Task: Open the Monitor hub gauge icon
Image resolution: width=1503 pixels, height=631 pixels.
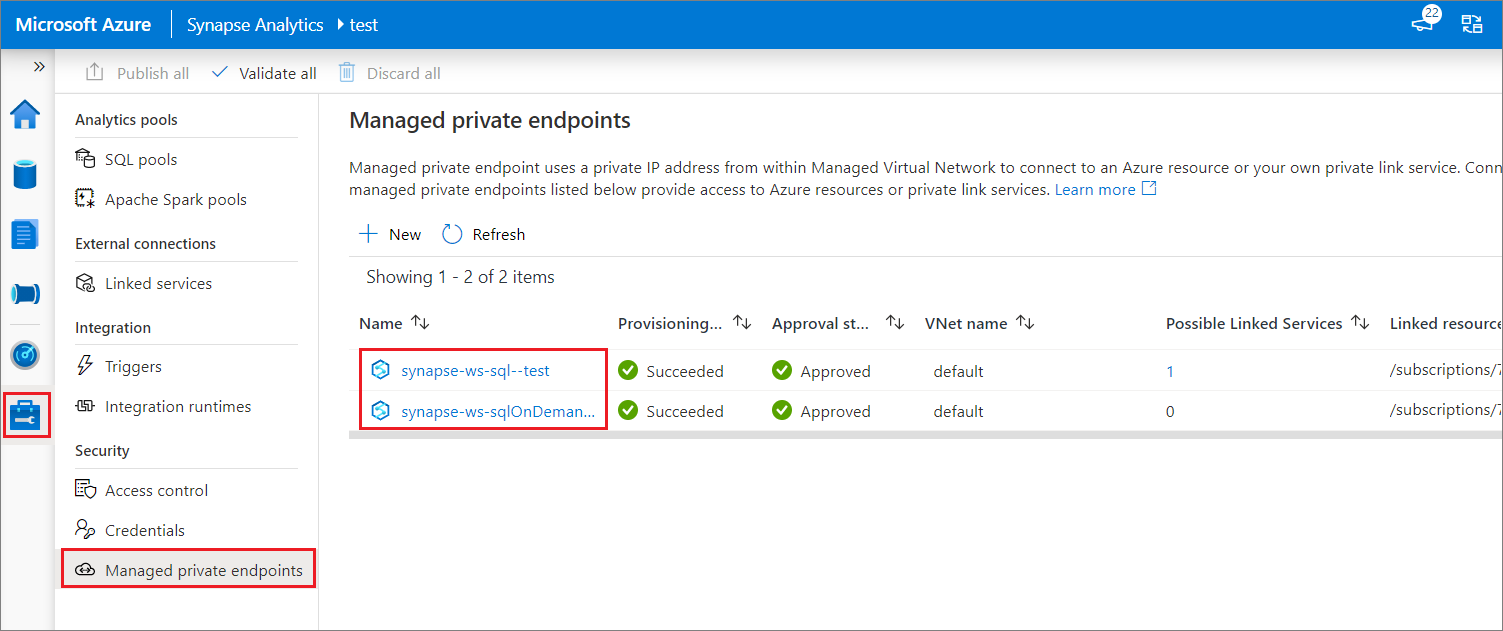Action: [24, 354]
